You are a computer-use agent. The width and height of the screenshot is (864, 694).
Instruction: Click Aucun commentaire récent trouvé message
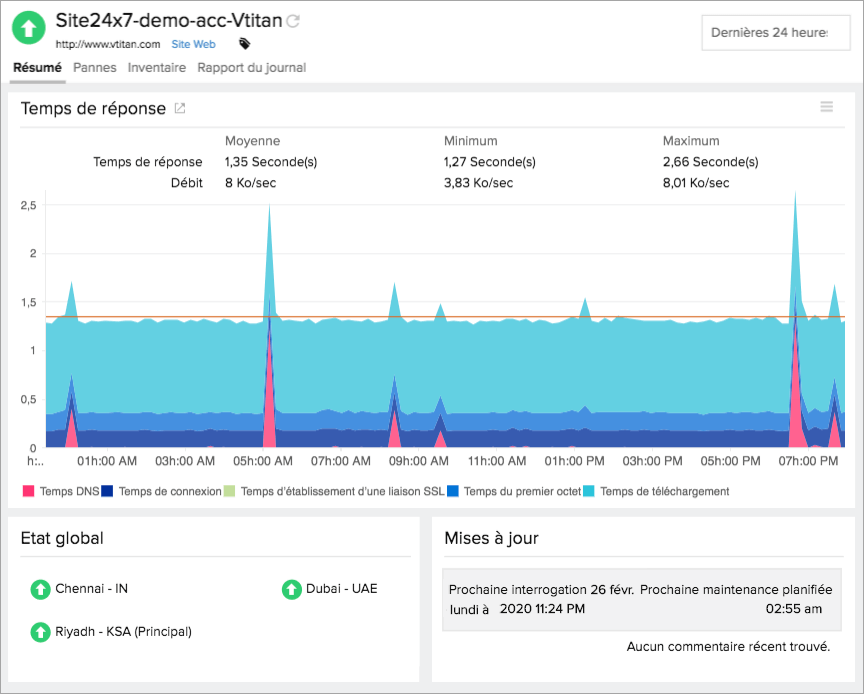pyautogui.click(x=728, y=647)
